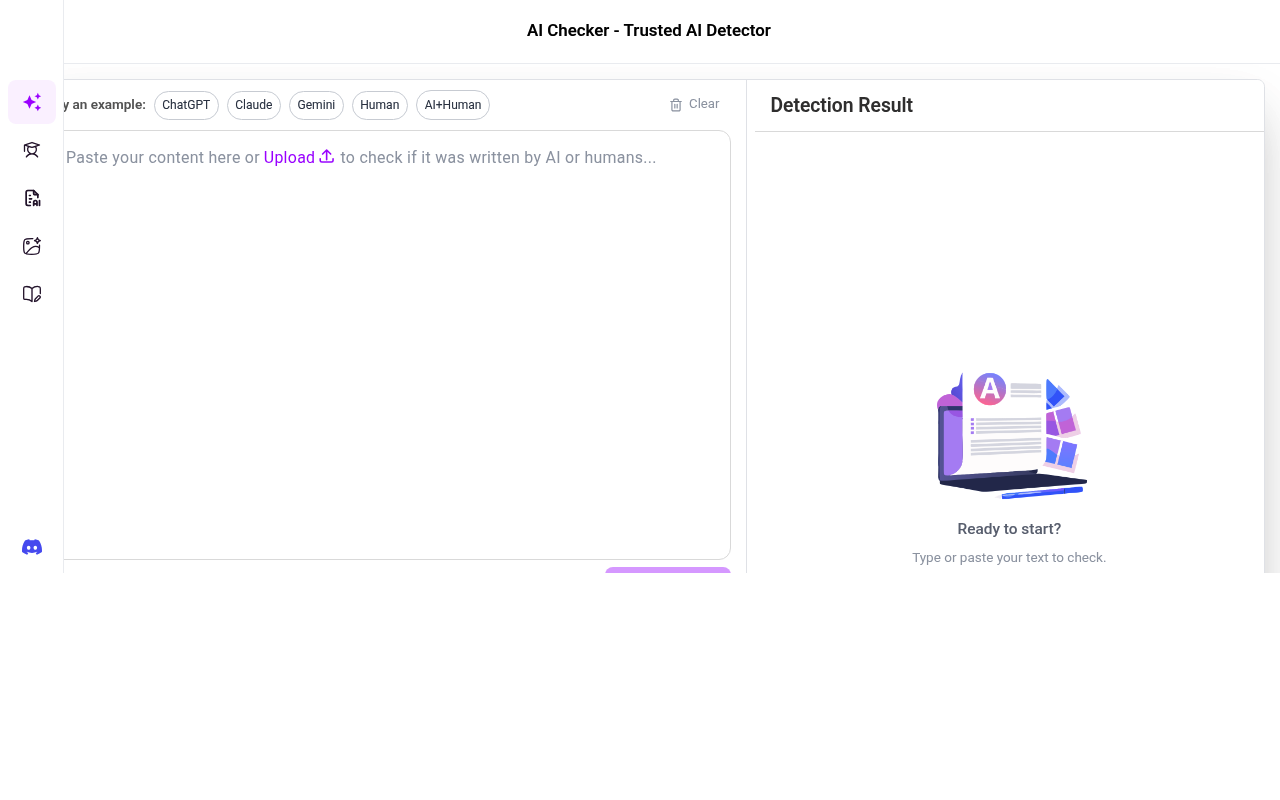Click 'Type or paste your text to check' hint
Viewport: 1280px width, 800px height.
(1009, 557)
